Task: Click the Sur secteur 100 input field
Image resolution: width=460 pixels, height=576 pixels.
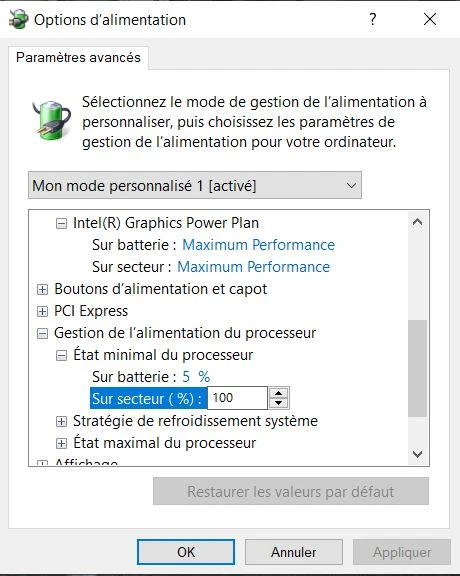Action: (237, 398)
